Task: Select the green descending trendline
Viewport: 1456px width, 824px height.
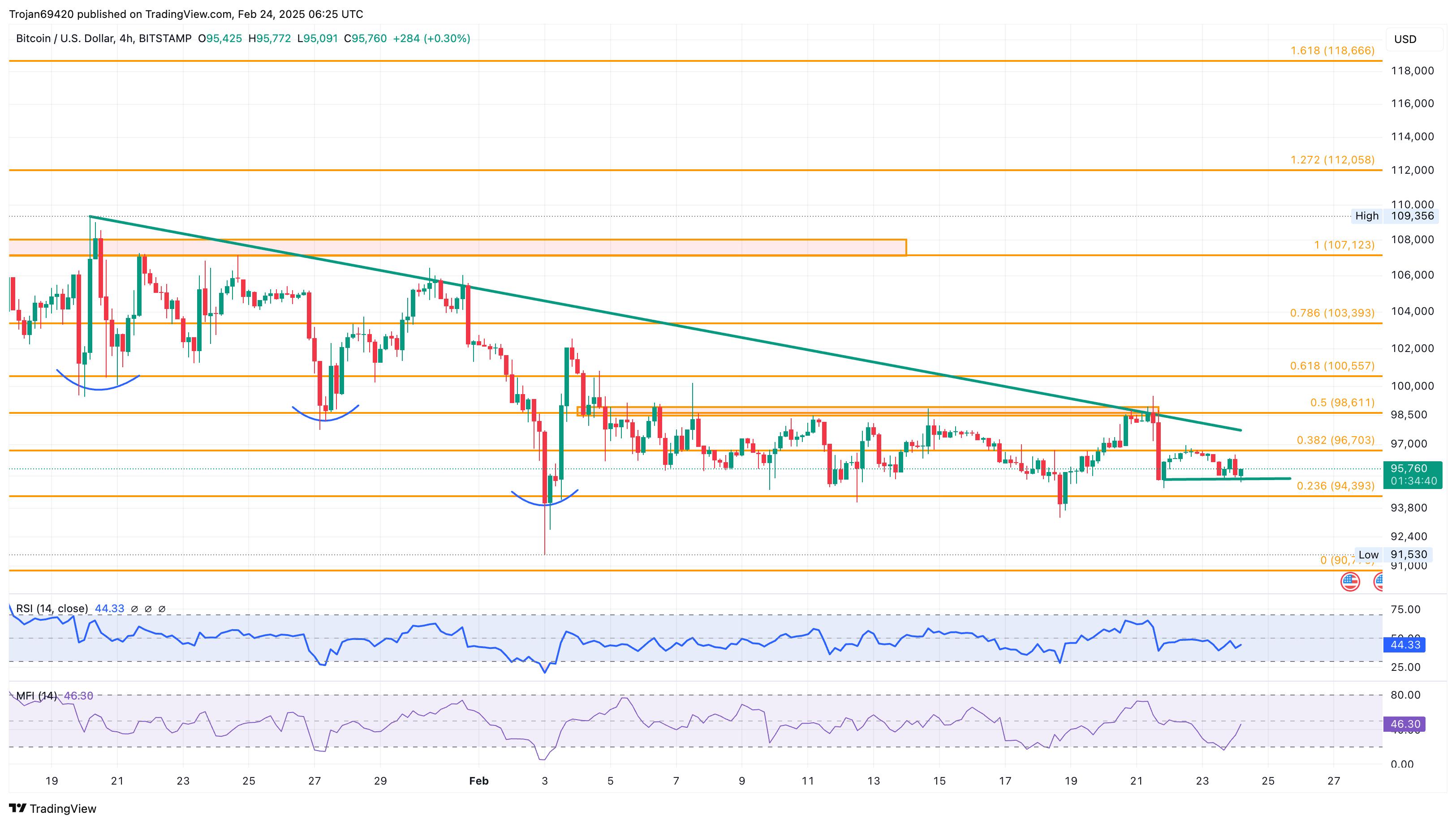Action: (x=665, y=323)
